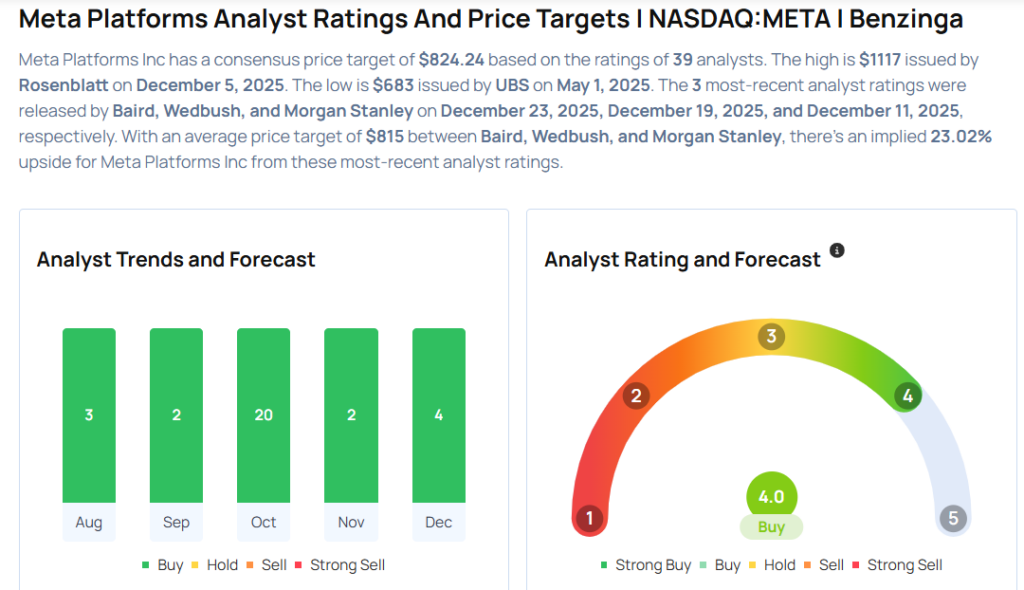This screenshot has width=1024, height=590.
Task: Toggle Strong Sell legend in trends chart
Action: click(x=339, y=565)
